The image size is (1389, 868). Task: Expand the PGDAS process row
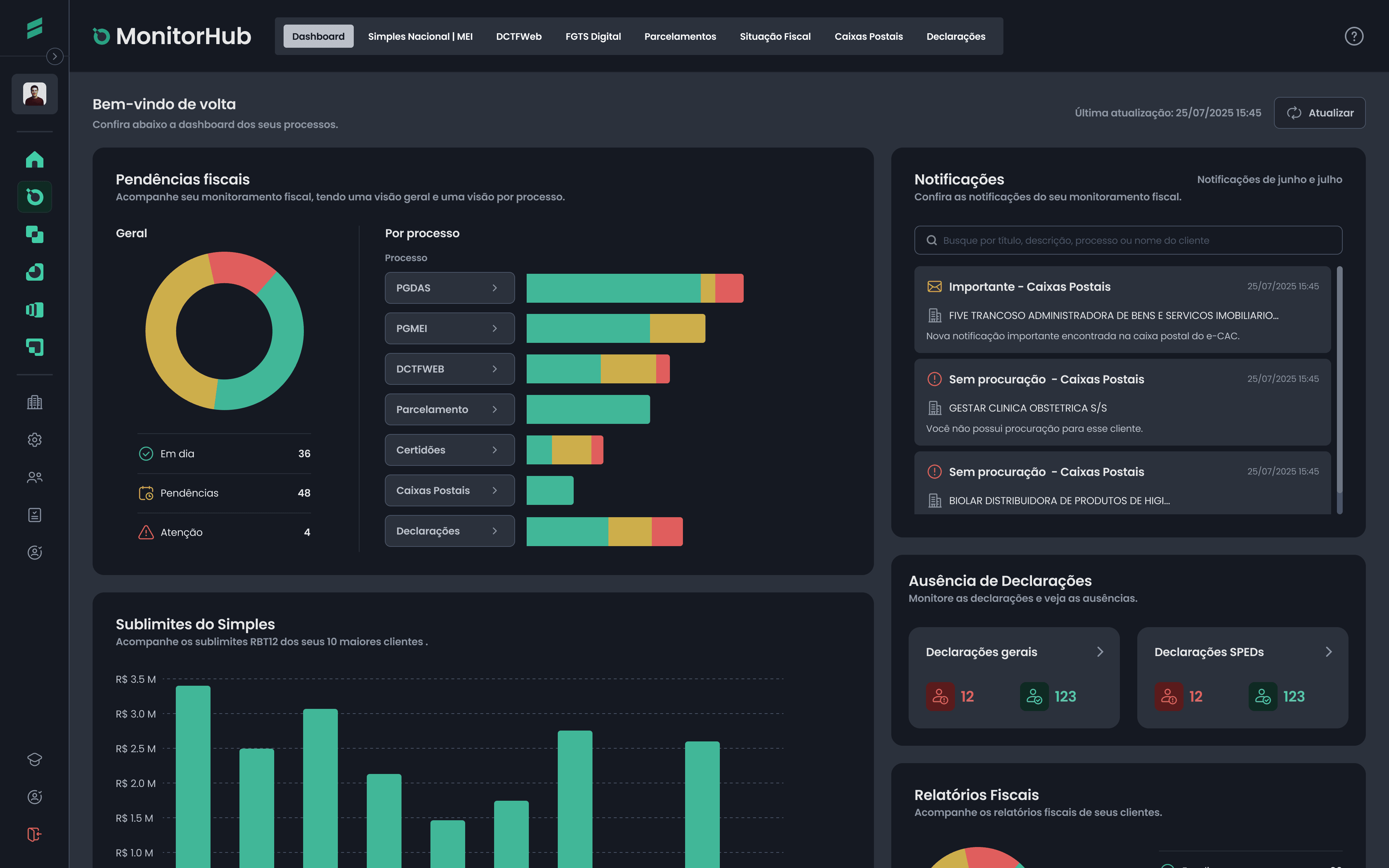pyautogui.click(x=449, y=288)
